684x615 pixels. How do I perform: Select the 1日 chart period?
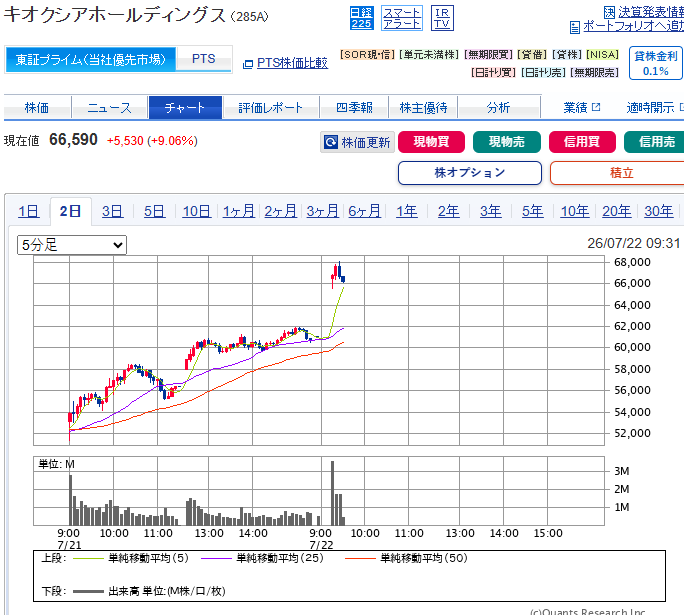point(29,212)
